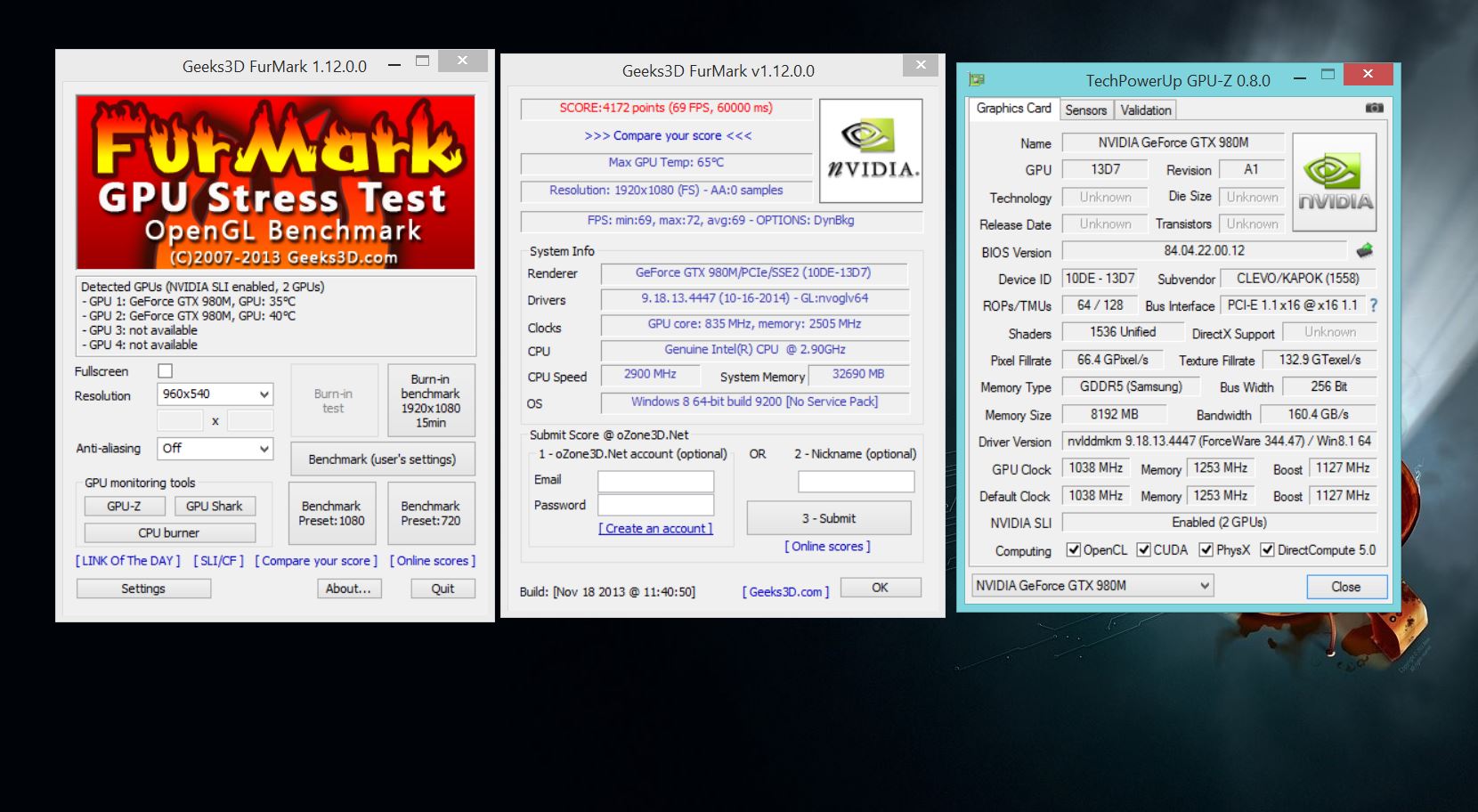This screenshot has height=812, width=1478.
Task: Open the Validation tab
Action: (1145, 110)
